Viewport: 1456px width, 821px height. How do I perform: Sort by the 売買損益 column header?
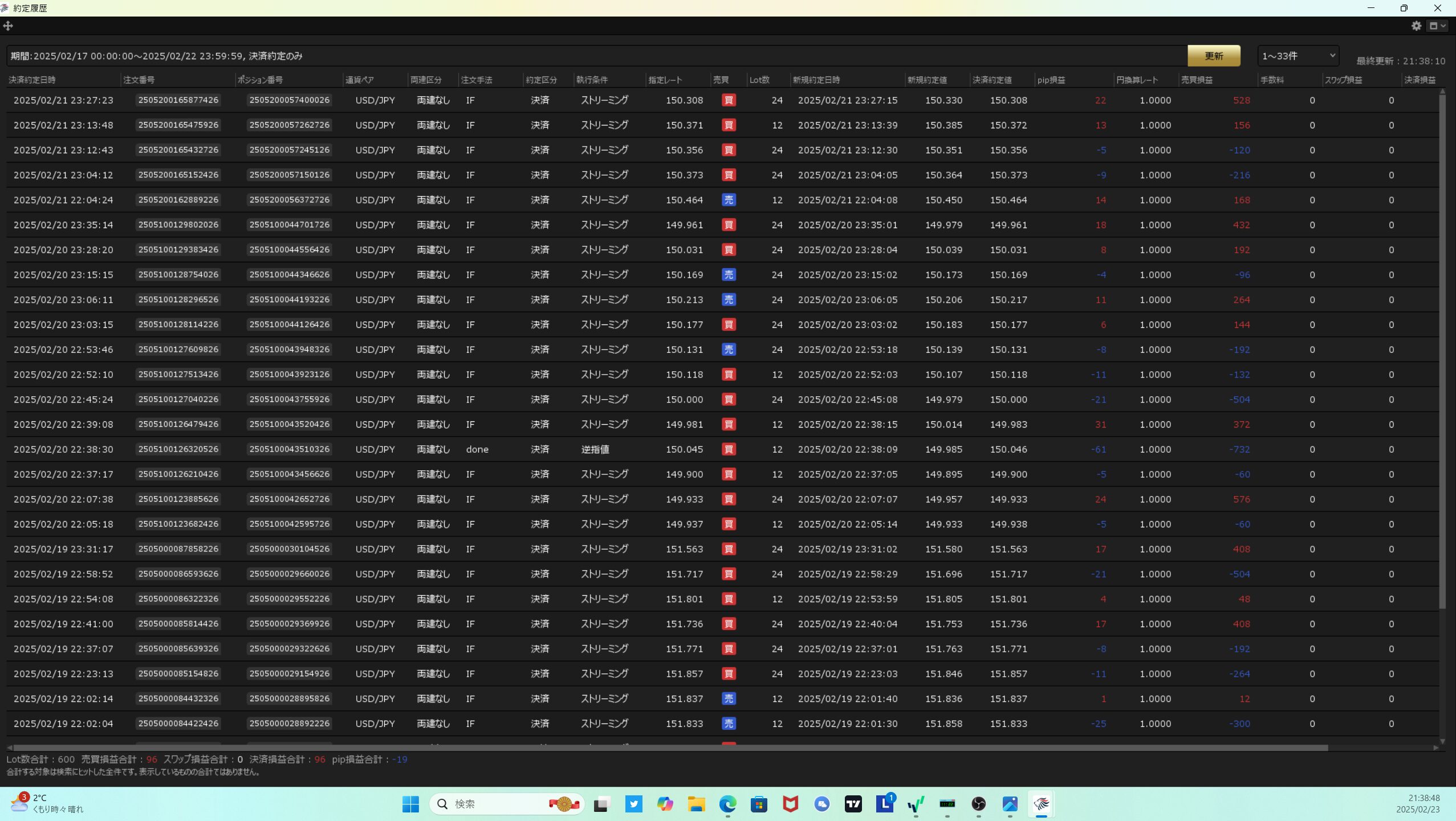click(x=1197, y=80)
